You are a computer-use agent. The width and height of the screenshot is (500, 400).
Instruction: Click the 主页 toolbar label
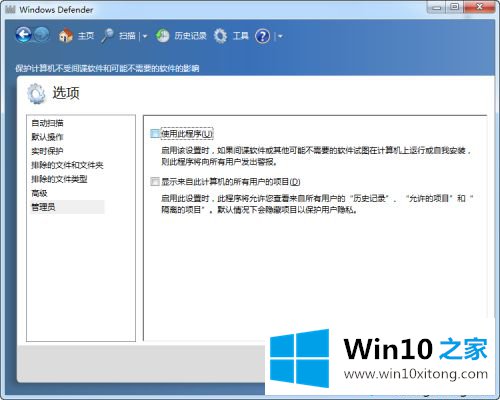86,36
